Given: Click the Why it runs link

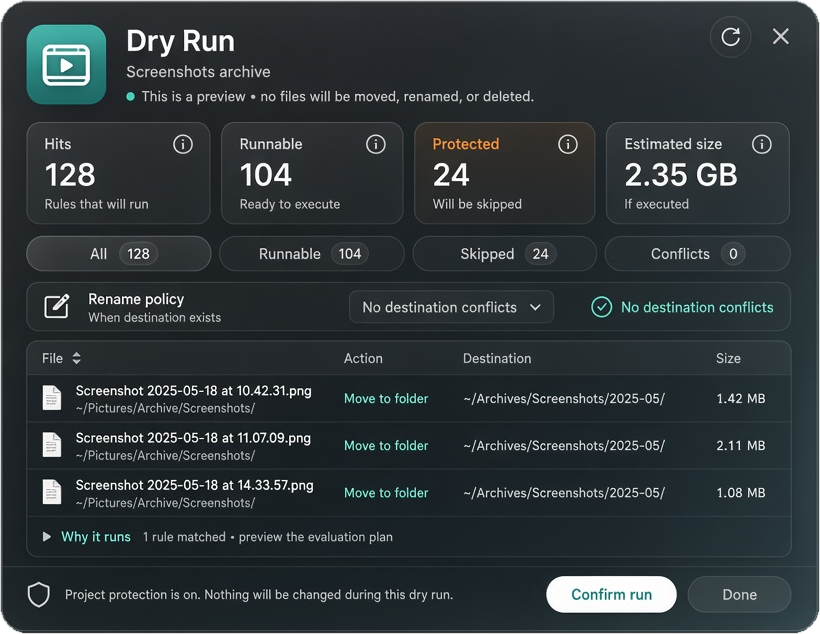Looking at the screenshot, I should pyautogui.click(x=96, y=537).
